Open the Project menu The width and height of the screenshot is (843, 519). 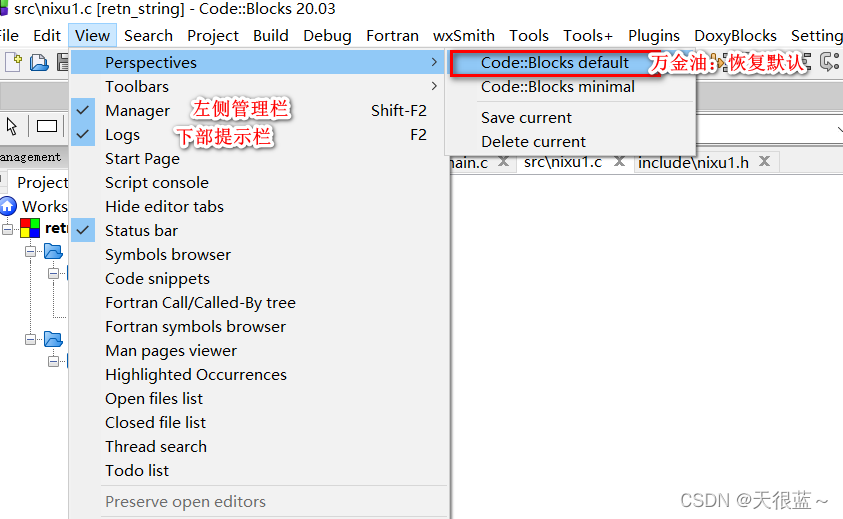[x=213, y=35]
